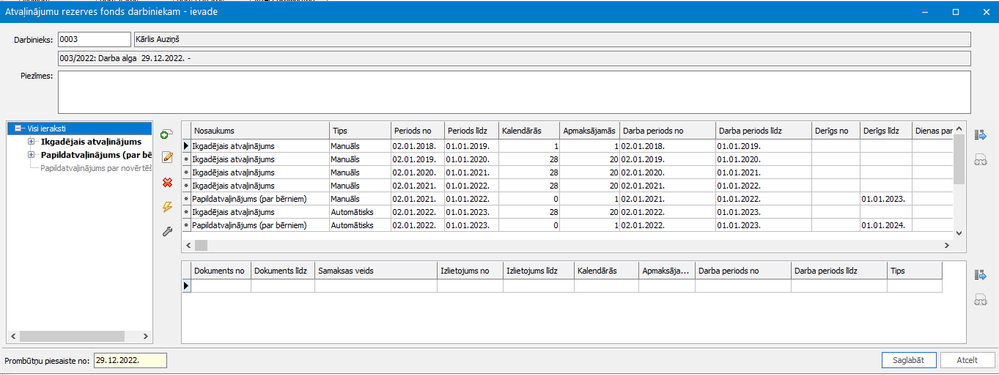This screenshot has height=375, width=999.
Task: Click upper table horizontal scrollbar right arrow
Action: pyautogui.click(x=947, y=245)
